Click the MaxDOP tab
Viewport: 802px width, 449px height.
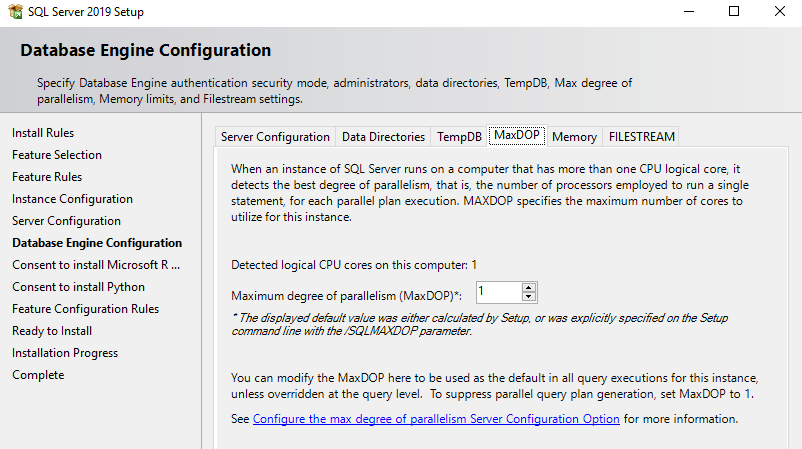[517, 136]
